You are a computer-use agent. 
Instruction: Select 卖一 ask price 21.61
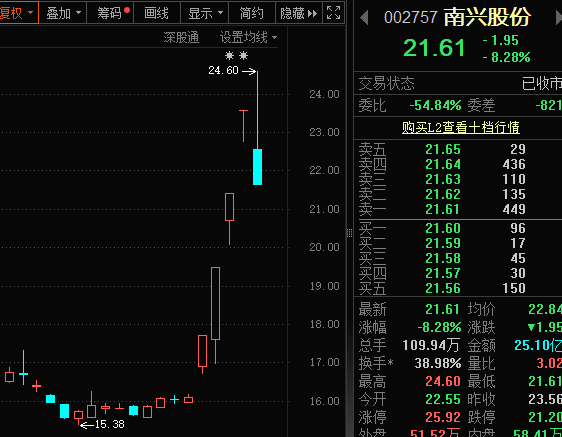click(443, 209)
